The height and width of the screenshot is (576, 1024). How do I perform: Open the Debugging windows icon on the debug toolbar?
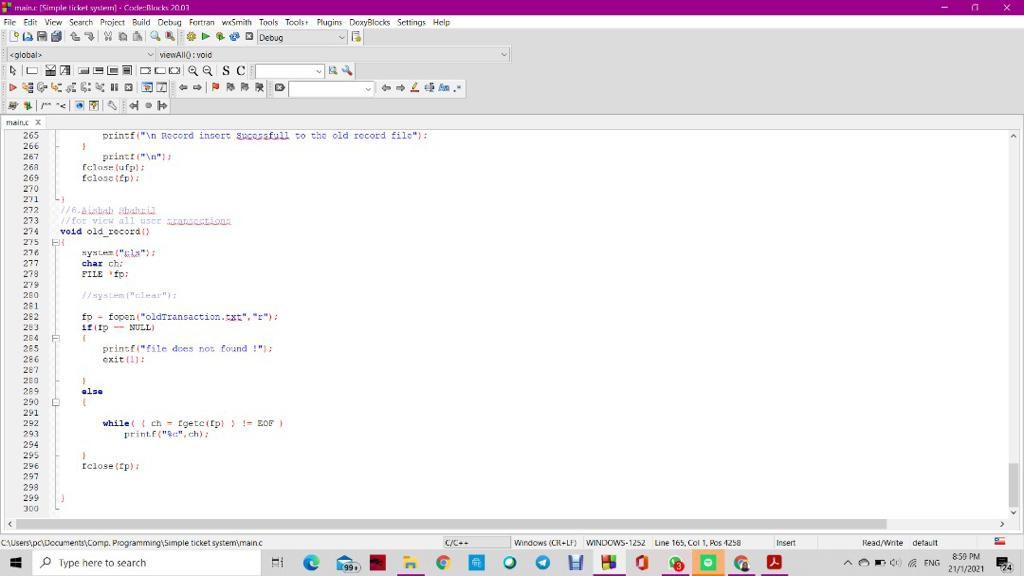[x=148, y=88]
